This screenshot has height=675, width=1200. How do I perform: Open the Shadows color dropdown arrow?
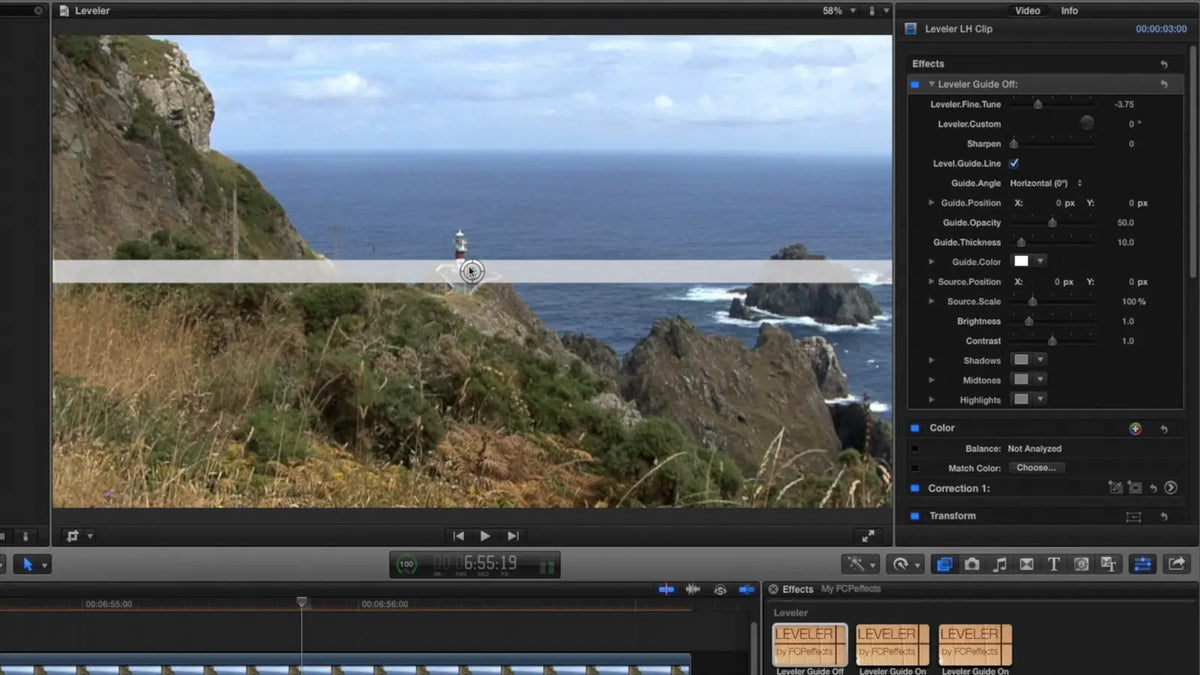(x=1040, y=360)
